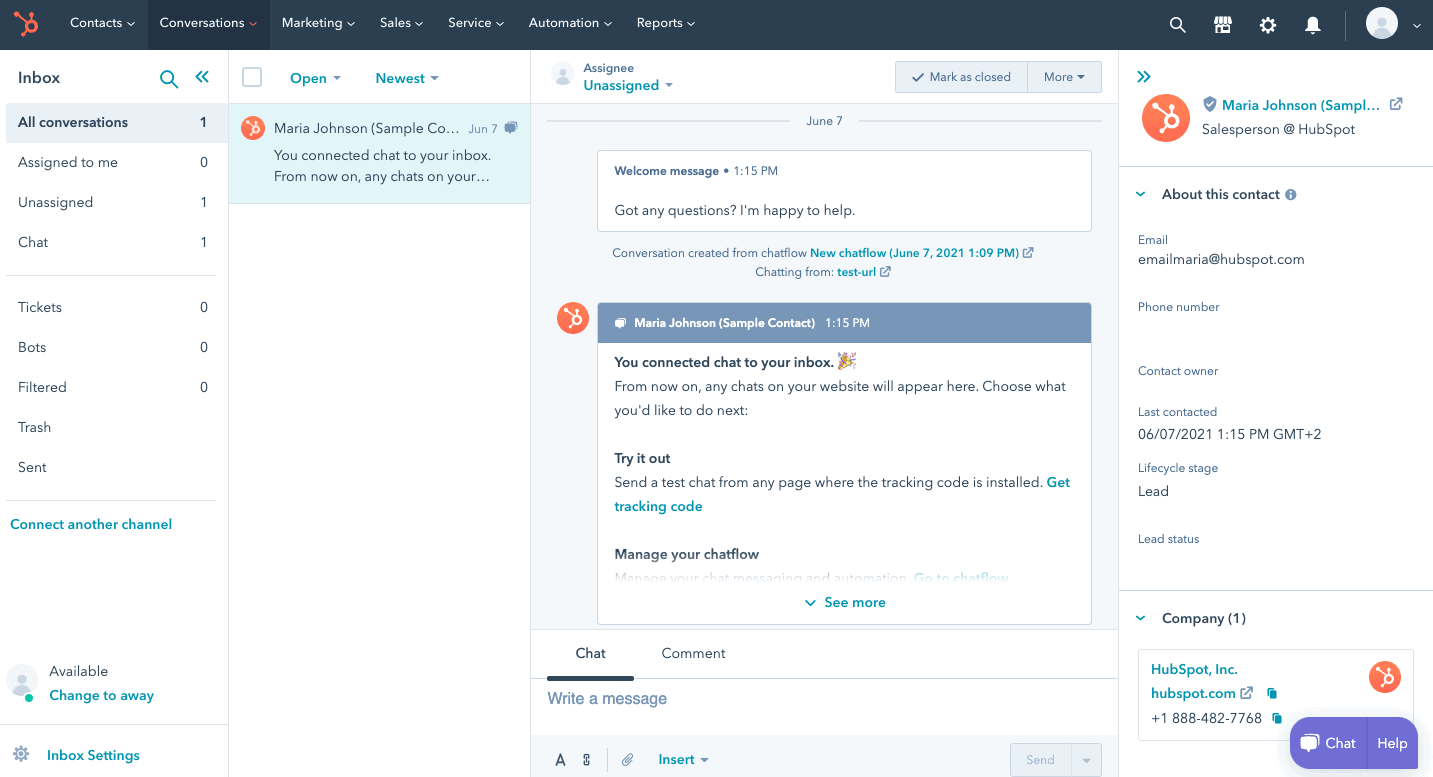Open the Newest sort dropdown
The height and width of the screenshot is (777, 1433).
(407, 78)
